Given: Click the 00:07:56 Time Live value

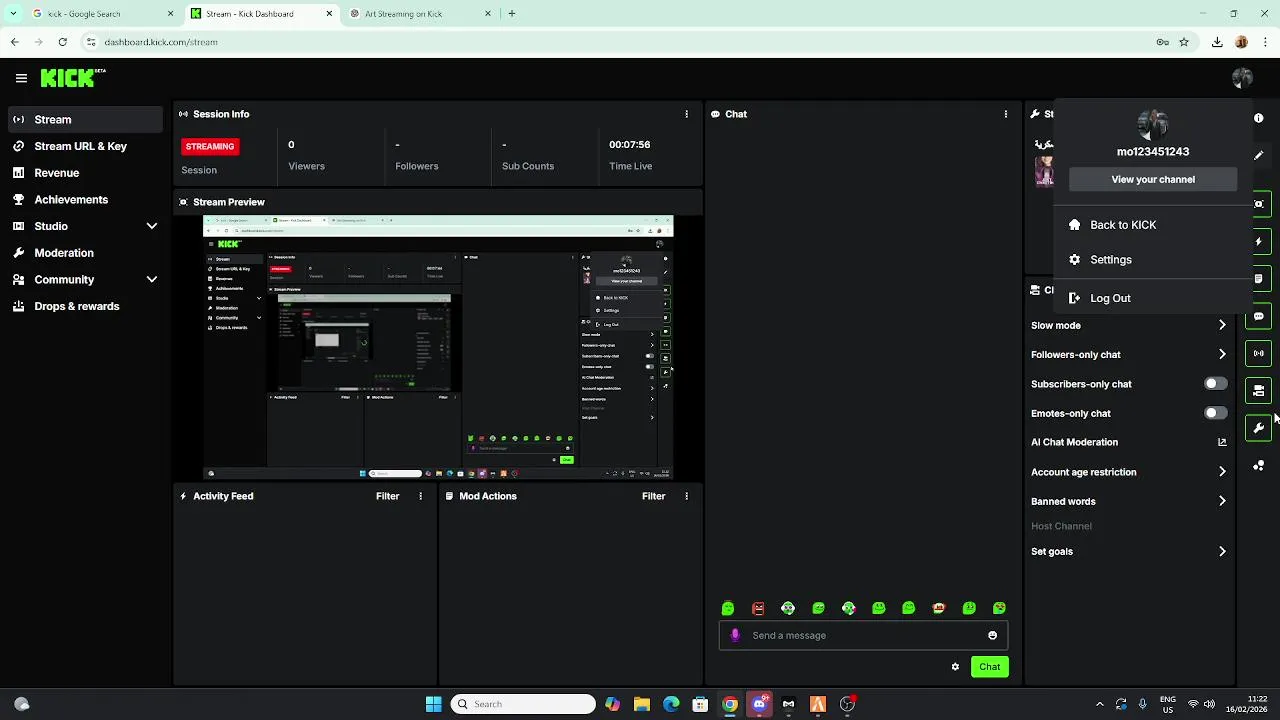Looking at the screenshot, I should click(x=630, y=145).
